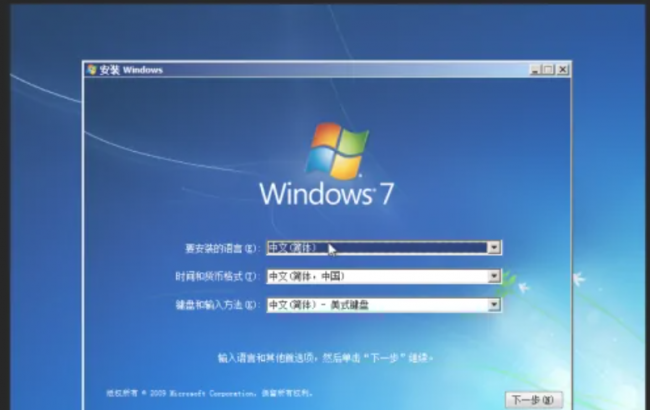650x410 pixels.
Task: Expand the 时间和货币格式 dropdown arrow
Action: [494, 276]
